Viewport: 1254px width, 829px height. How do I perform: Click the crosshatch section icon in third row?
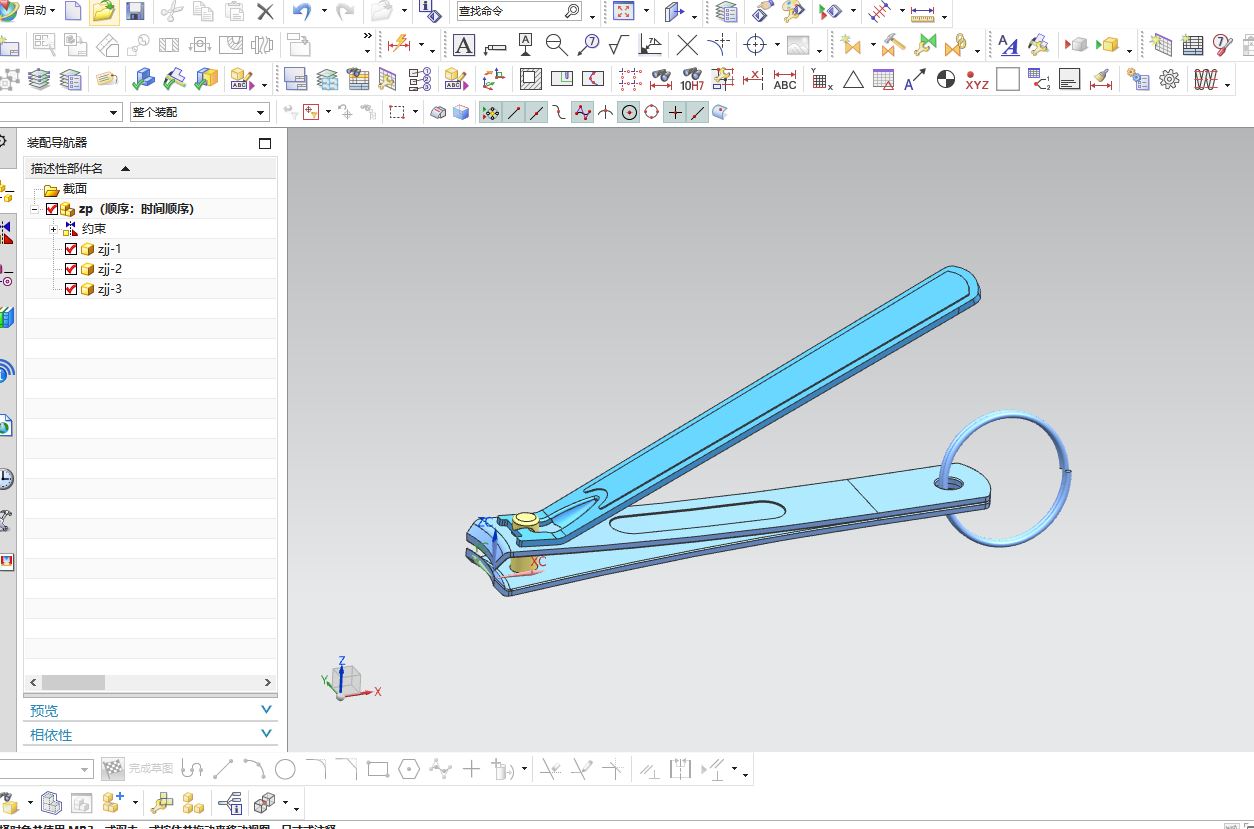point(531,79)
